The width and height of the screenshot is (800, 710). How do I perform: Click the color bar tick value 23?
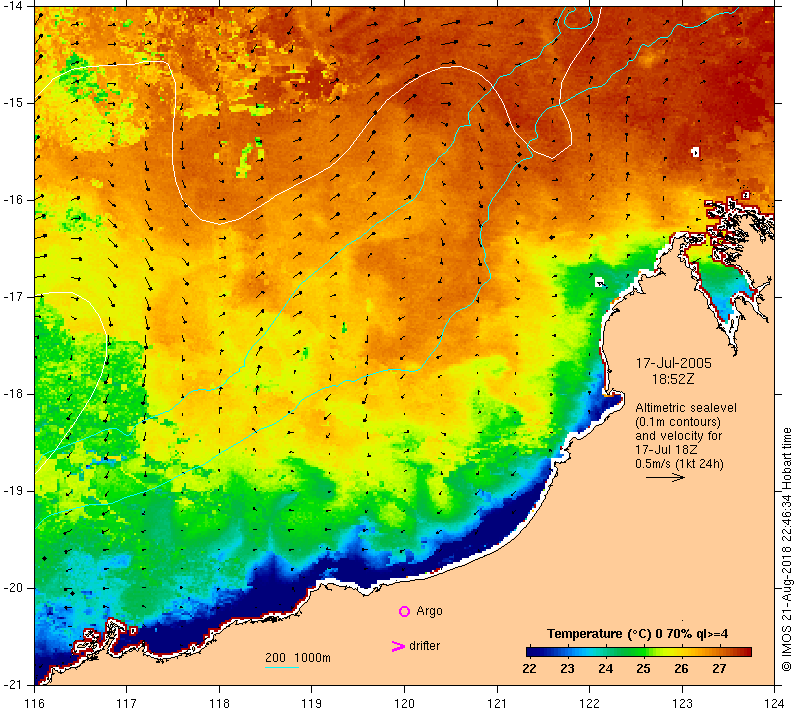click(x=567, y=669)
